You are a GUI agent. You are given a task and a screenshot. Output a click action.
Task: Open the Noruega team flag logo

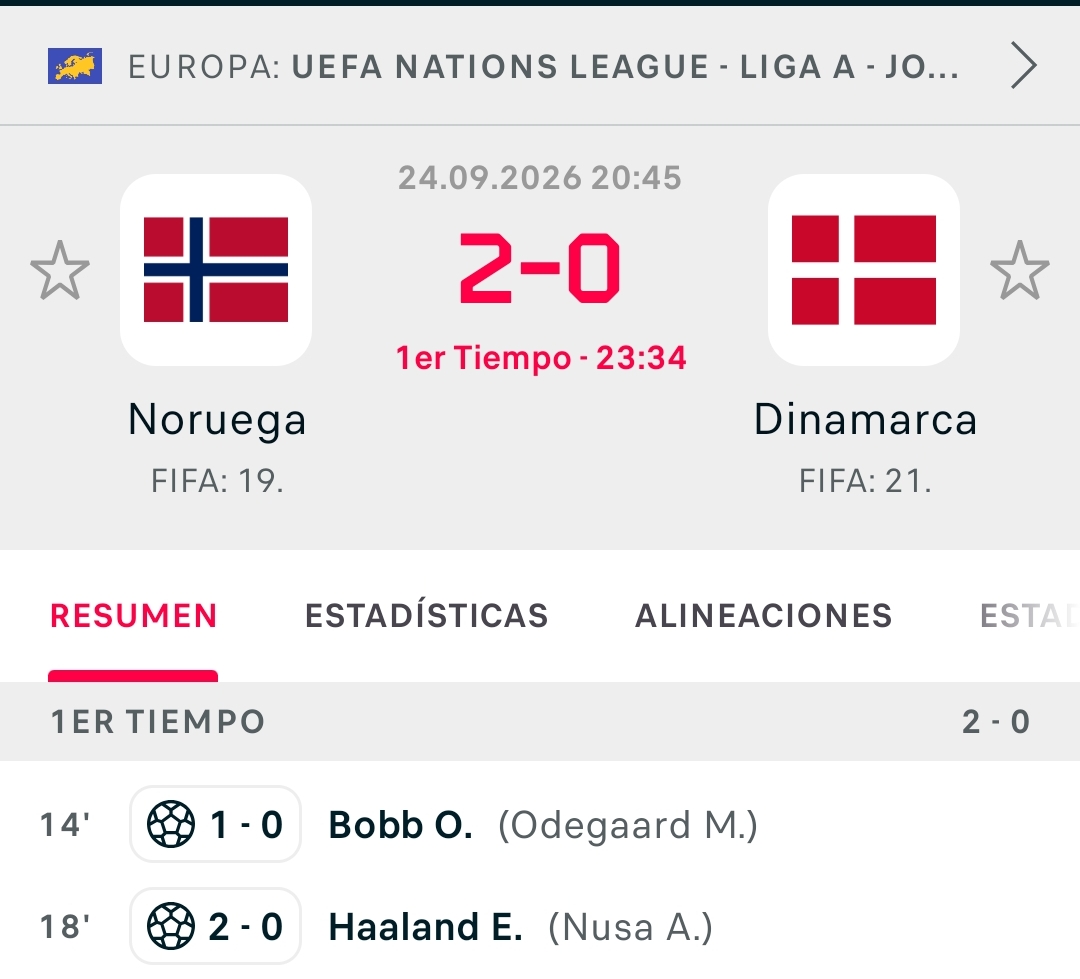pyautogui.click(x=216, y=269)
